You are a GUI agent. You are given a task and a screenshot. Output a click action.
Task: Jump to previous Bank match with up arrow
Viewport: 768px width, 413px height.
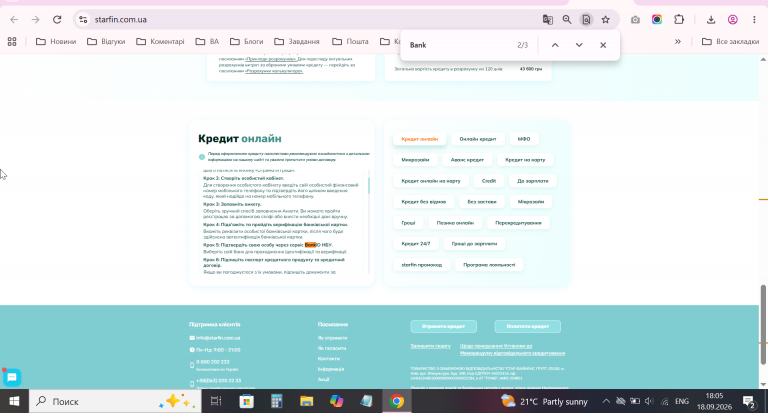(555, 45)
